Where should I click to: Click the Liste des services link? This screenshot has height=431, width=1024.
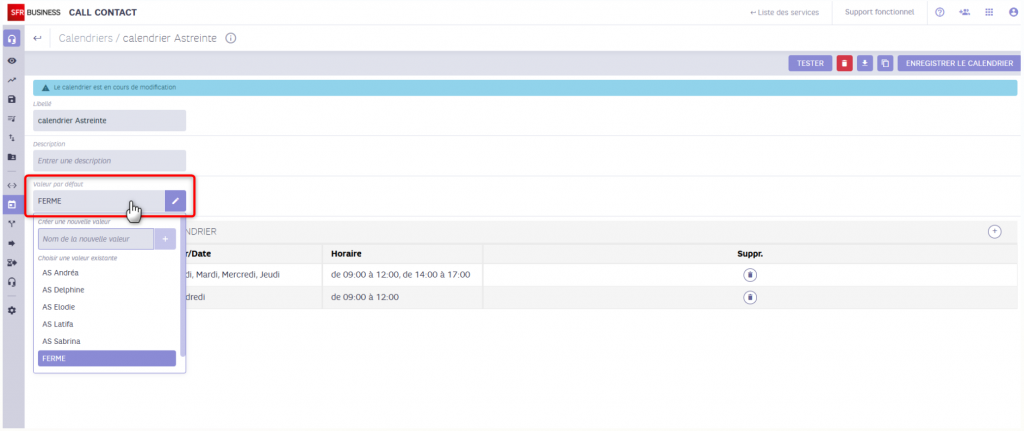(785, 12)
